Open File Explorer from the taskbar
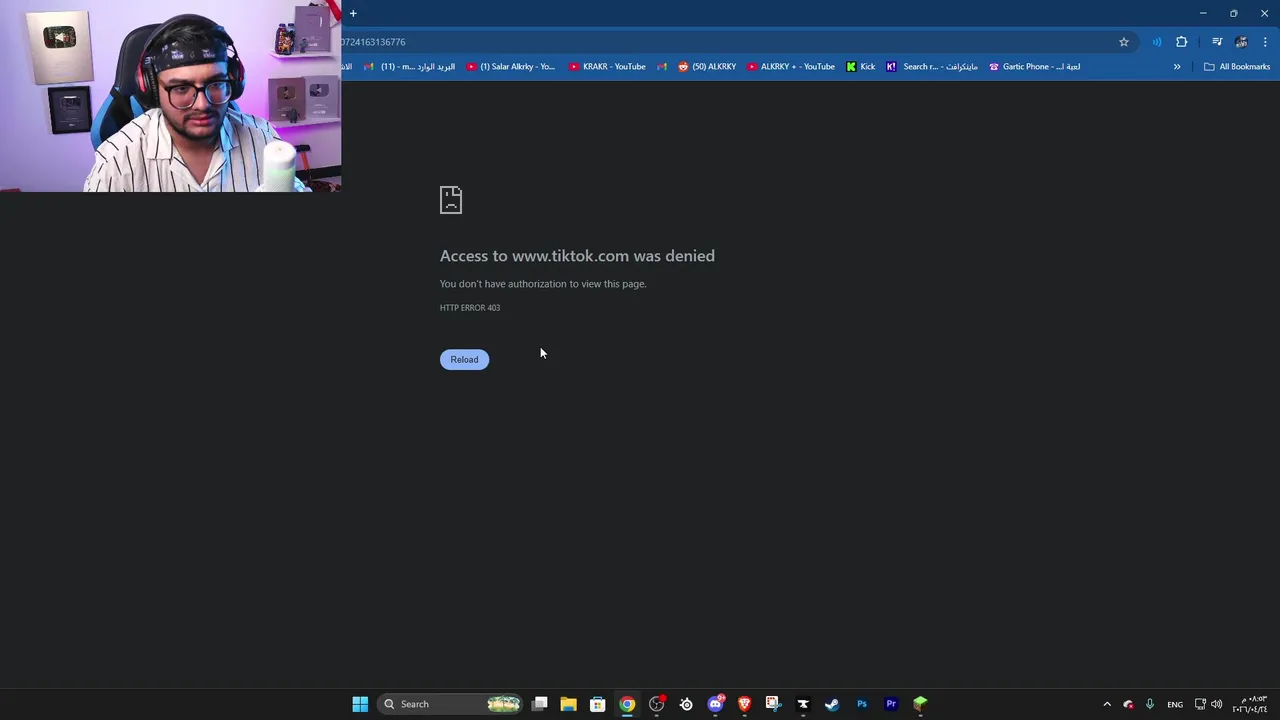 568,704
